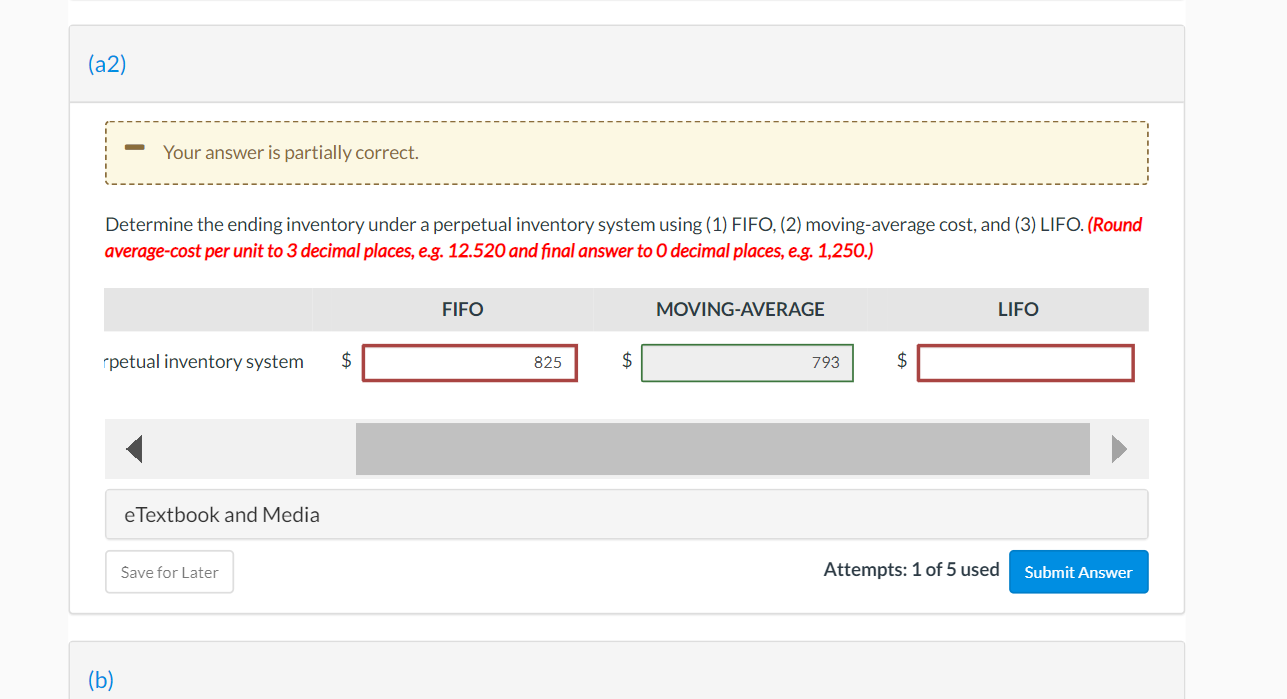
Task: Click the LIFO column header
Action: click(1017, 309)
